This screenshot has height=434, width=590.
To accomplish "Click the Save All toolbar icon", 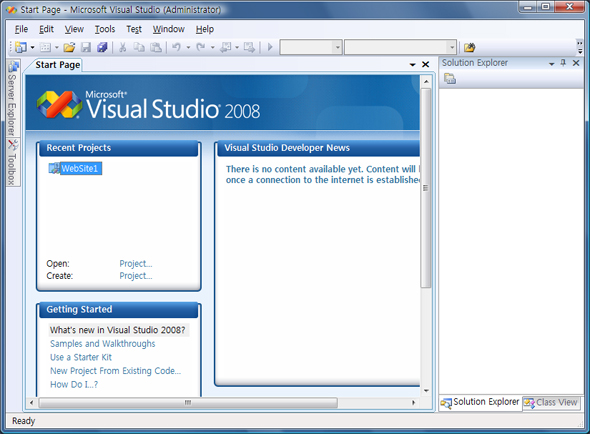I will click(x=102, y=47).
